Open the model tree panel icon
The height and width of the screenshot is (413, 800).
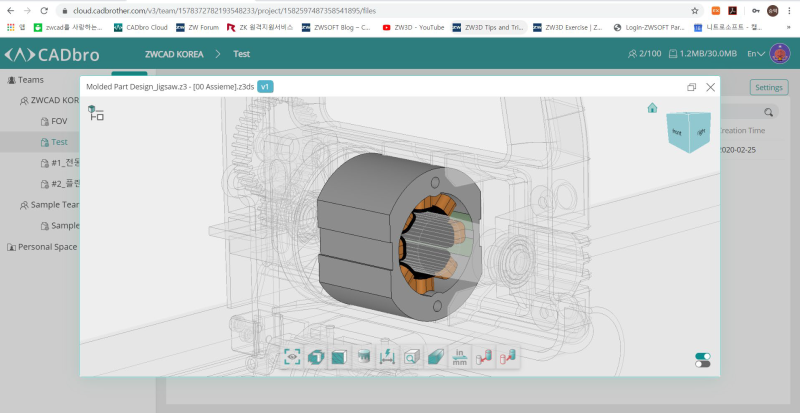95,113
